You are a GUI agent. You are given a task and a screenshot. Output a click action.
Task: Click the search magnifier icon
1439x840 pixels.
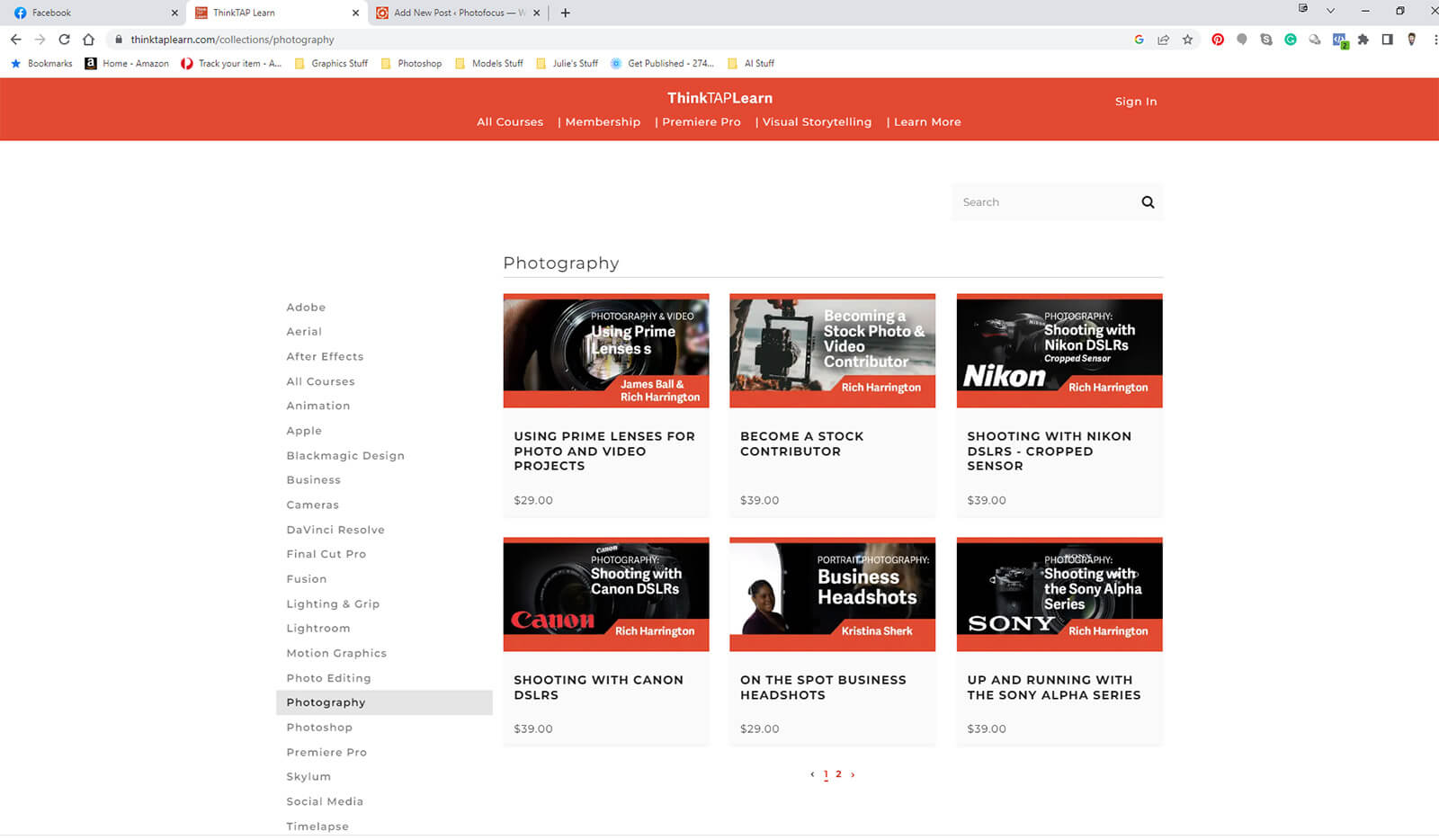(x=1148, y=202)
